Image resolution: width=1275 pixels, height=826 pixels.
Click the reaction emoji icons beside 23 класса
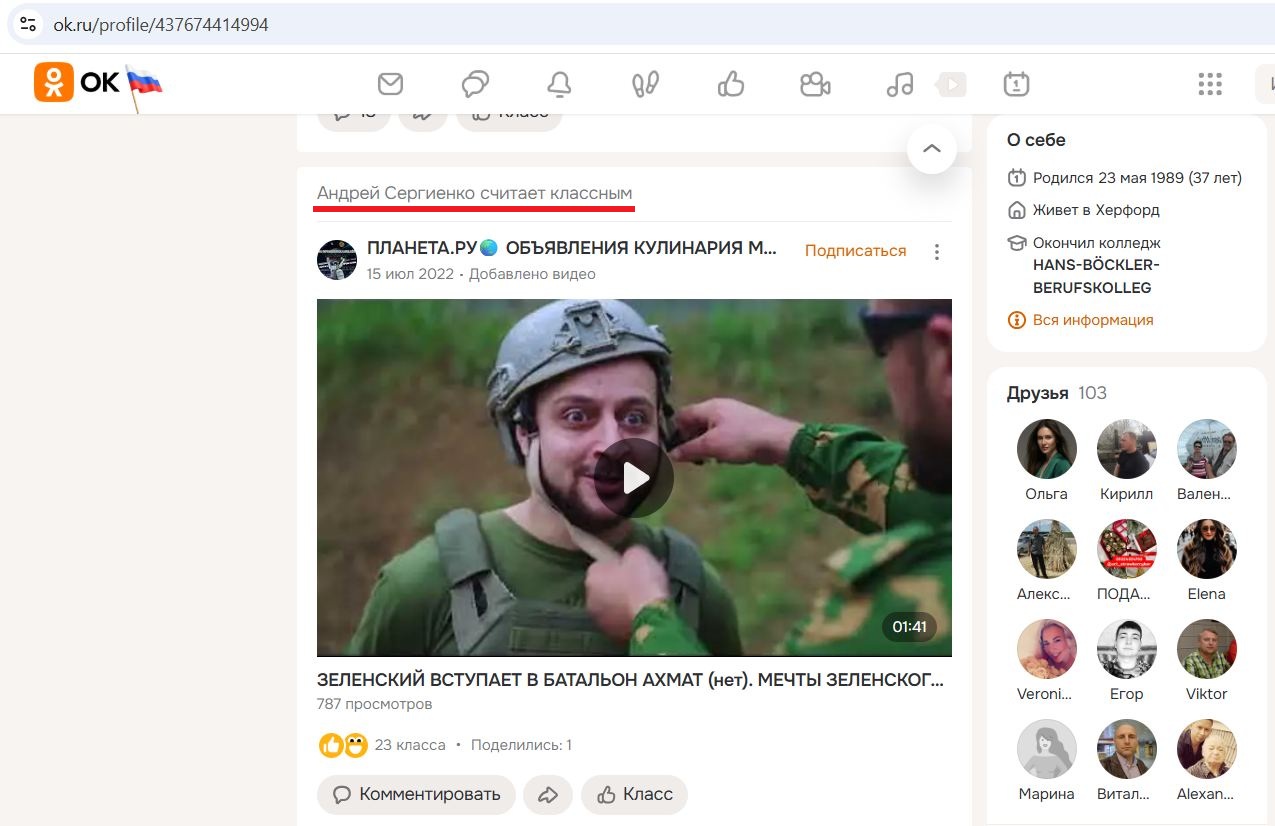[343, 745]
